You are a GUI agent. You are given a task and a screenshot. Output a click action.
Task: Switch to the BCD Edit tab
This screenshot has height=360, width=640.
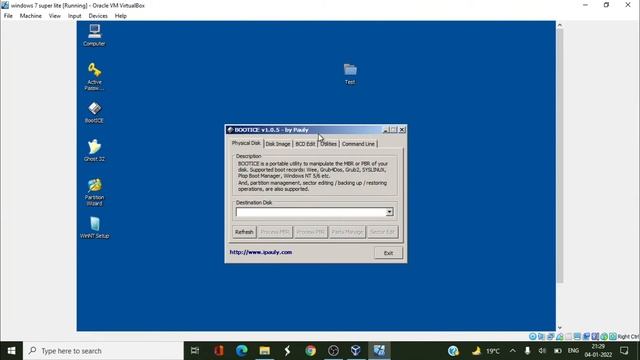[305, 144]
